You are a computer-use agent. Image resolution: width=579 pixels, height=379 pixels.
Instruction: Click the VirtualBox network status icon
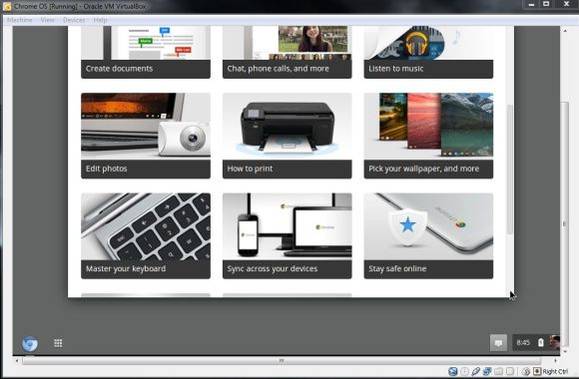[487, 371]
